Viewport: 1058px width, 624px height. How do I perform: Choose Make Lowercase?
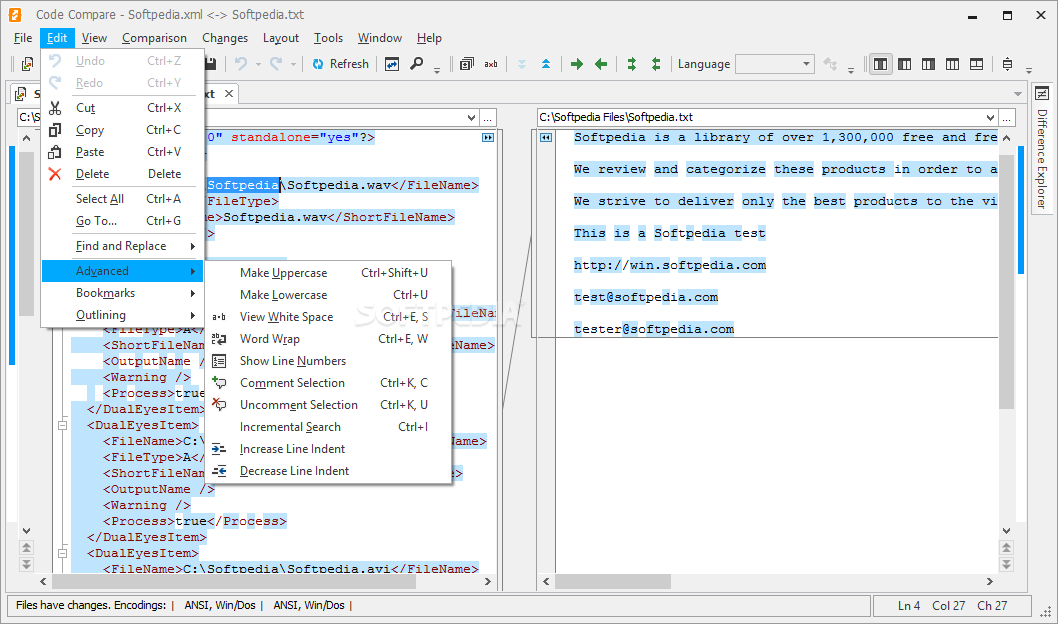pos(328,295)
